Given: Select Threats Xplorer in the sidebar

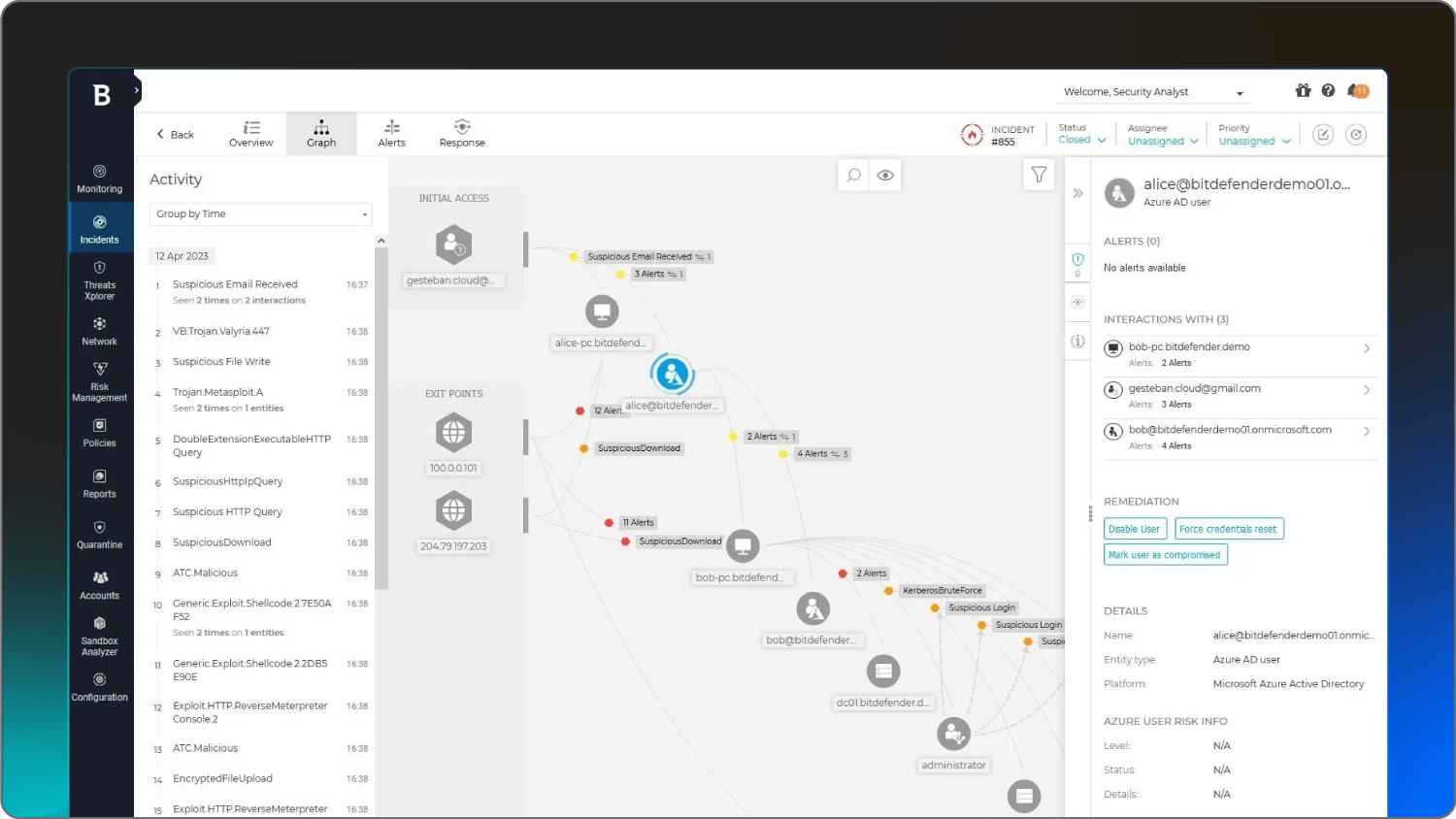Looking at the screenshot, I should (x=99, y=283).
